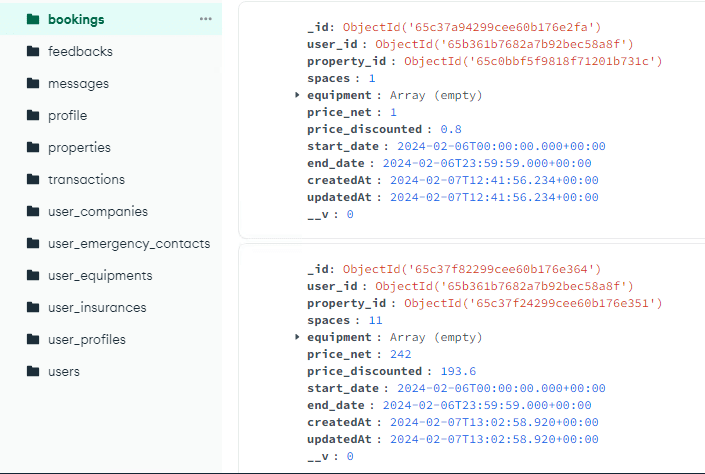Open the user_emergency_contacts collection

tap(129, 243)
